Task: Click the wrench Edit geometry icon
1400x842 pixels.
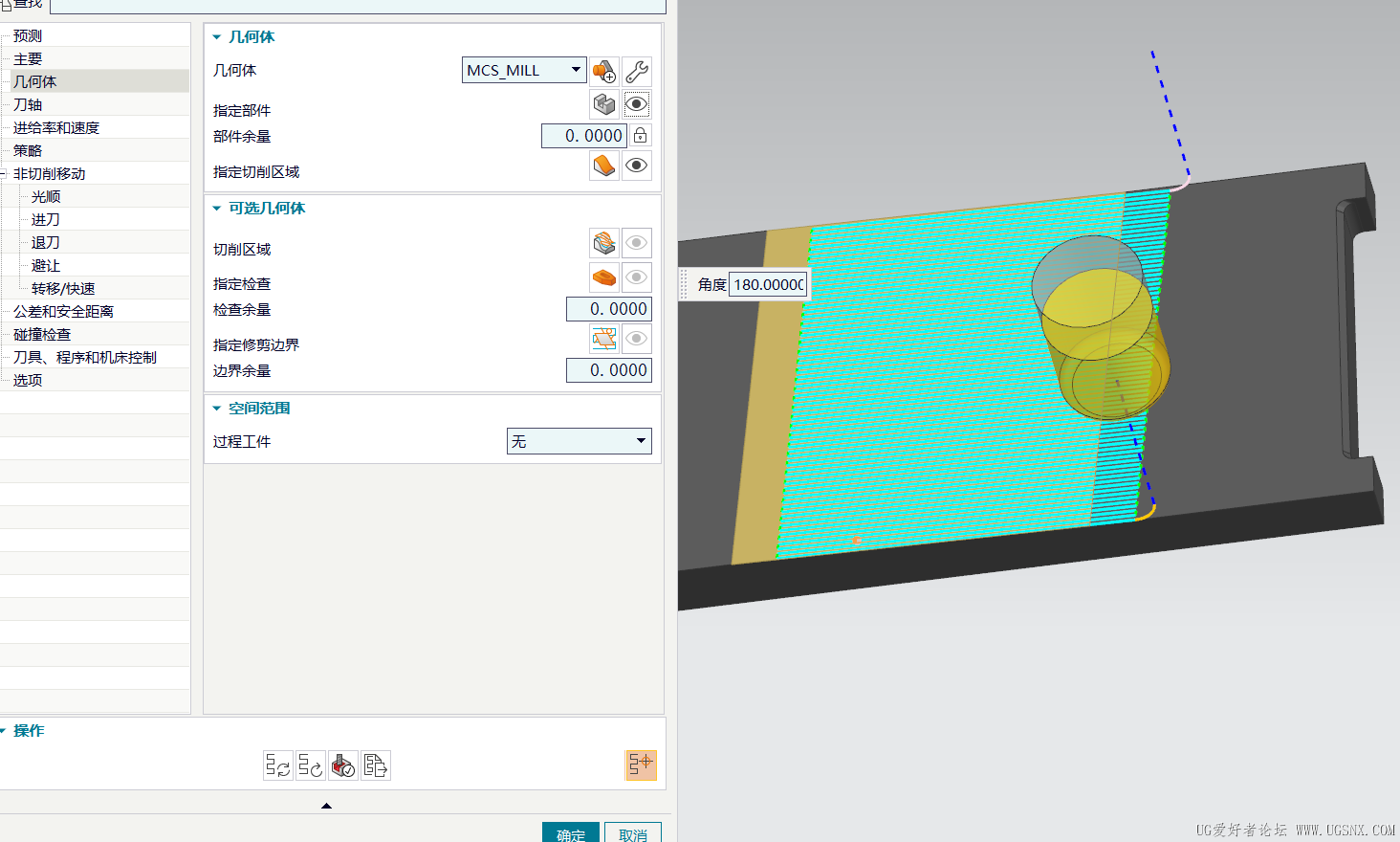Action: (637, 71)
